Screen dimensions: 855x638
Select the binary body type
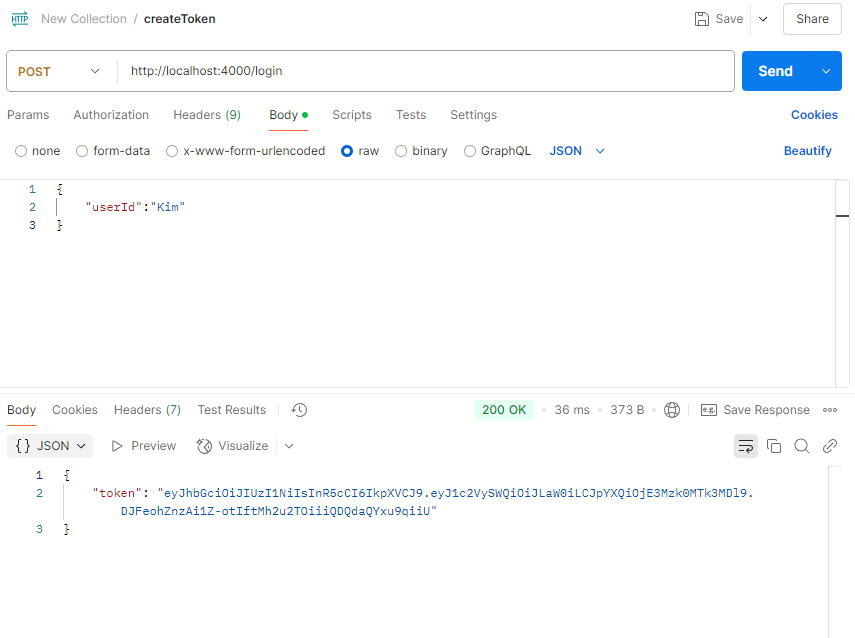click(x=401, y=151)
